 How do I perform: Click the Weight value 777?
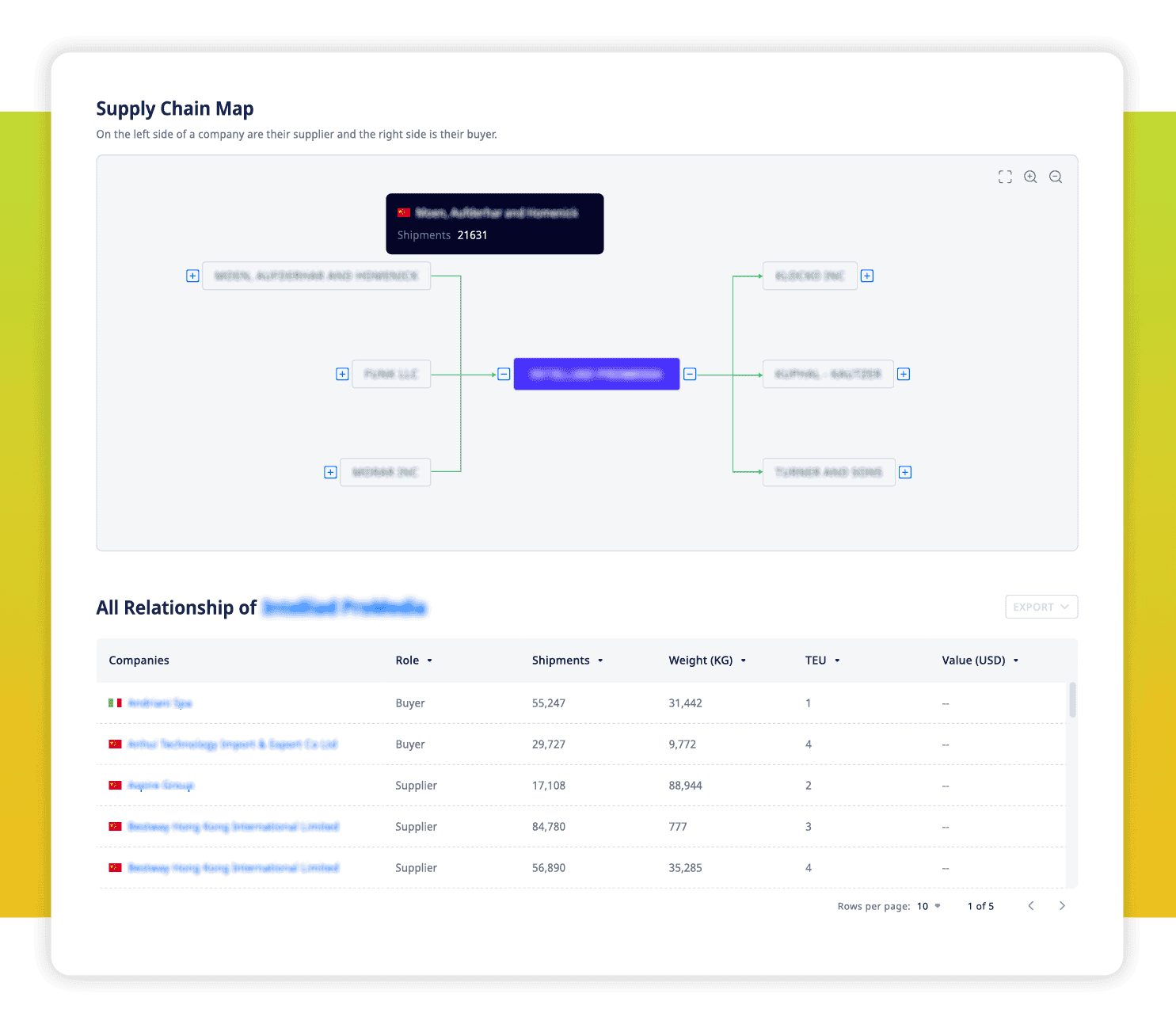[678, 827]
